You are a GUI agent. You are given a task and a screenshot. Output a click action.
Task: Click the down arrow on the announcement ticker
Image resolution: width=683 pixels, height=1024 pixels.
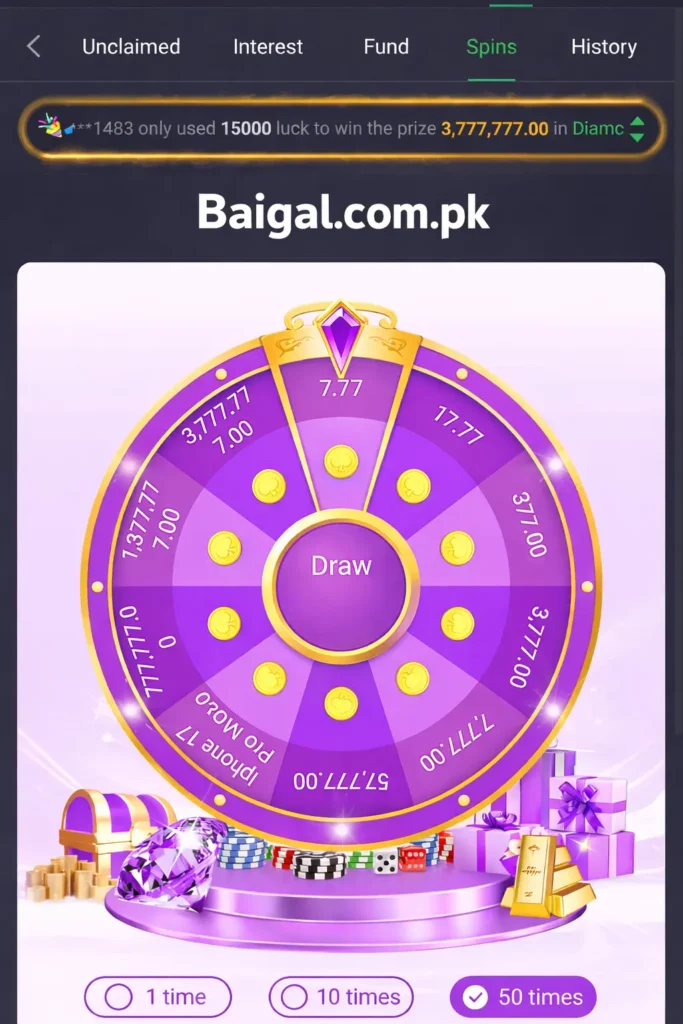click(637, 137)
